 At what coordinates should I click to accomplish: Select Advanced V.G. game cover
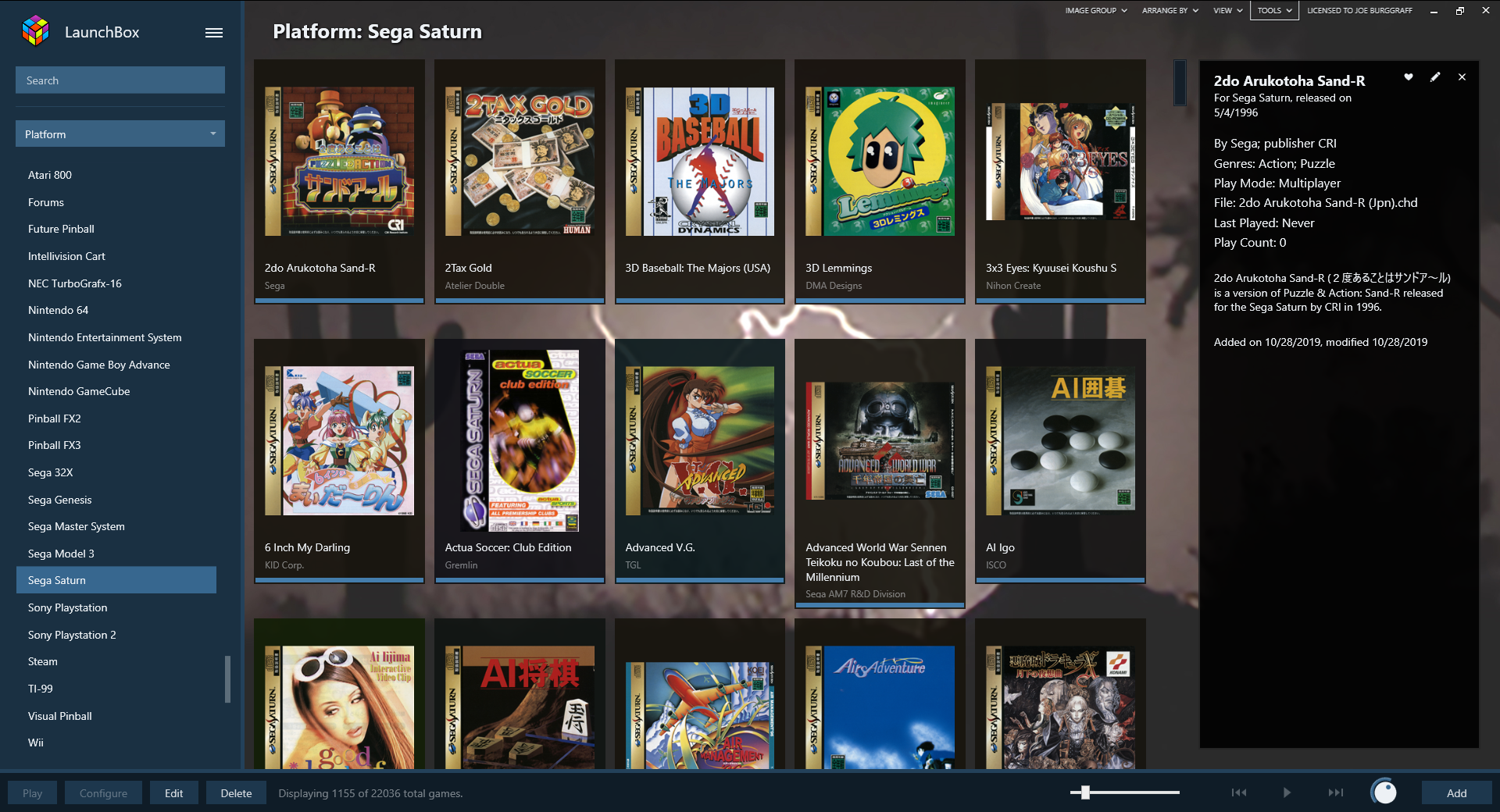click(700, 440)
